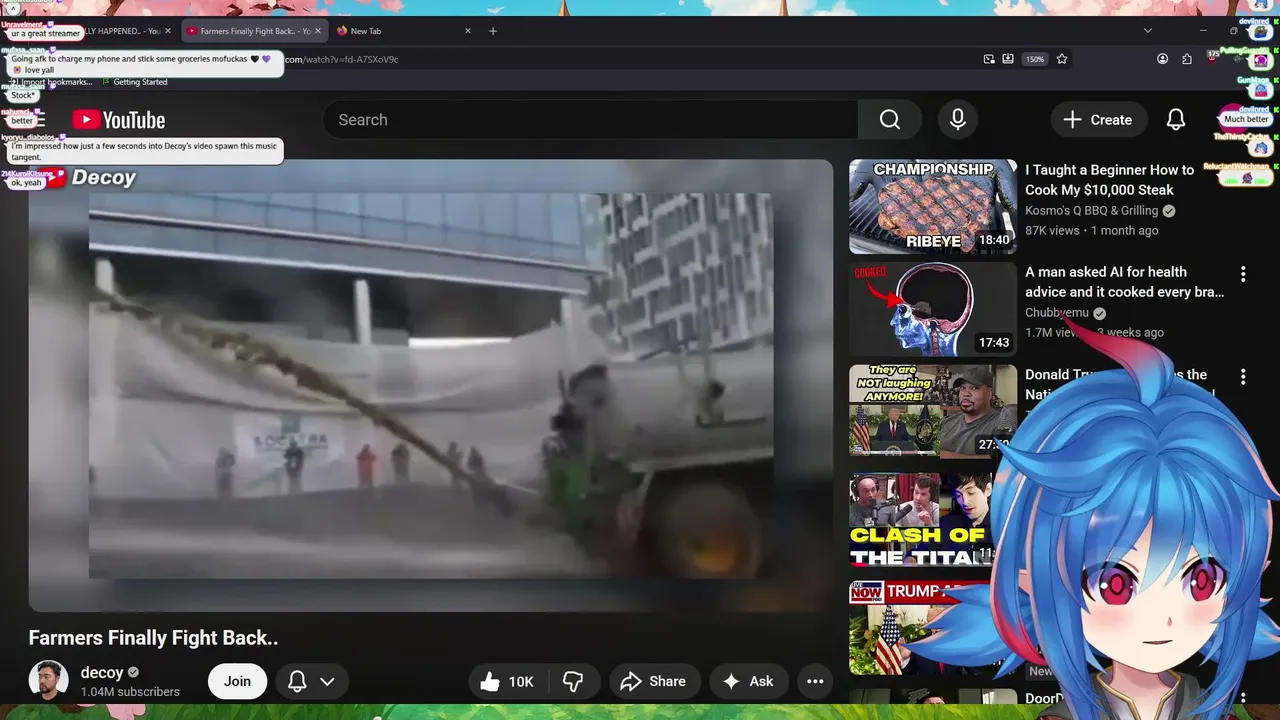Start voice search with microphone icon

958,120
